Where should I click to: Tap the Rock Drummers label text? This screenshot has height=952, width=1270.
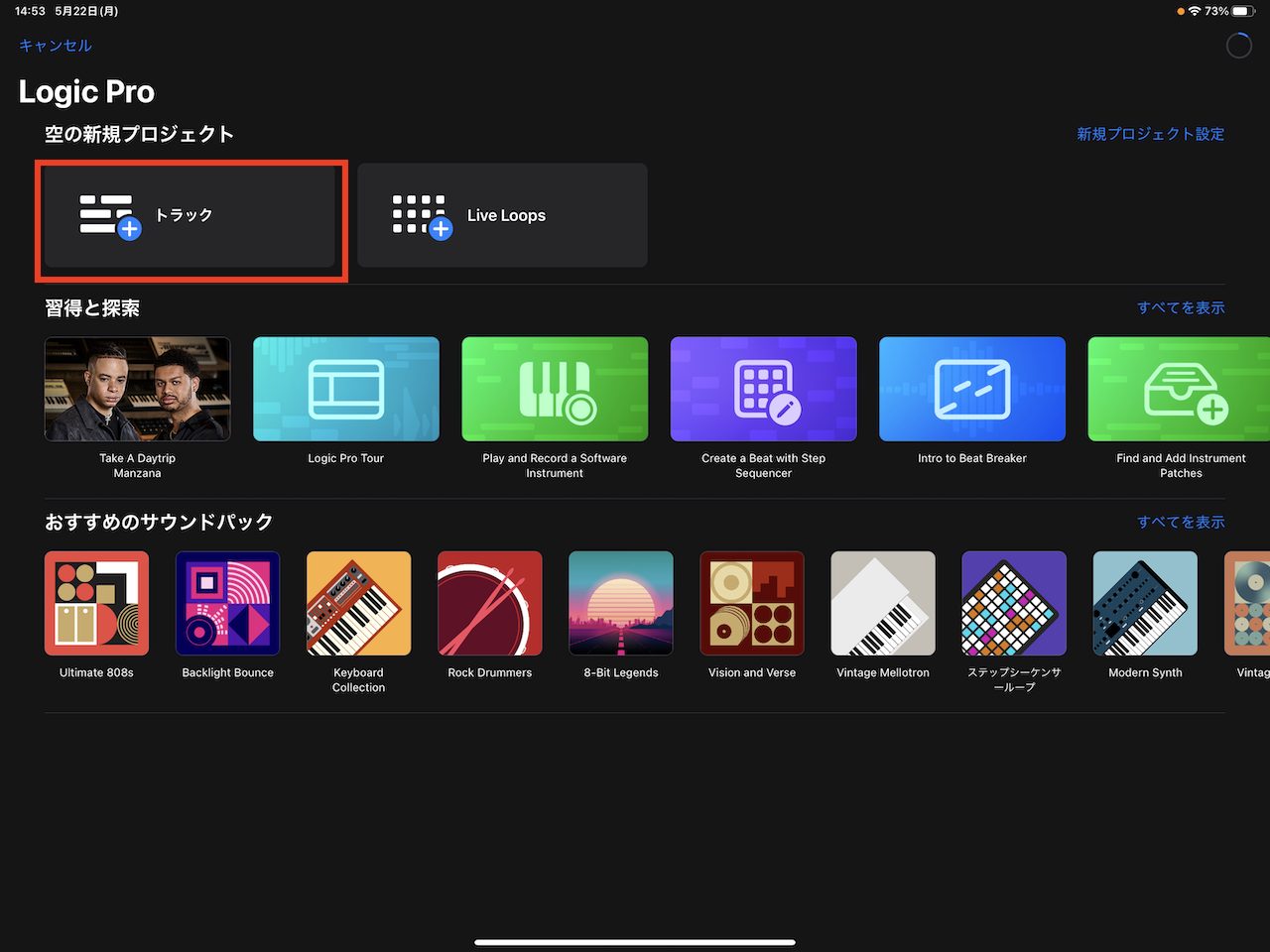[x=489, y=672]
